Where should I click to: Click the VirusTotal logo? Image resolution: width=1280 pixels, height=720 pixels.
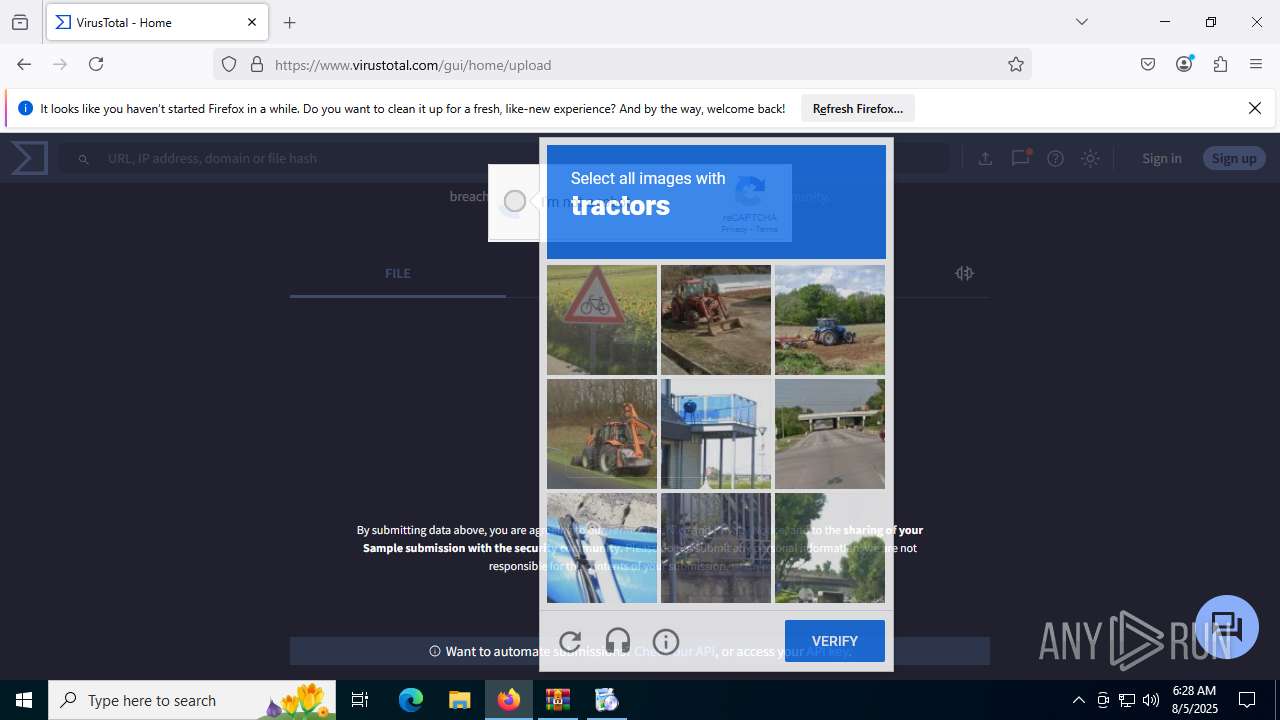30,158
